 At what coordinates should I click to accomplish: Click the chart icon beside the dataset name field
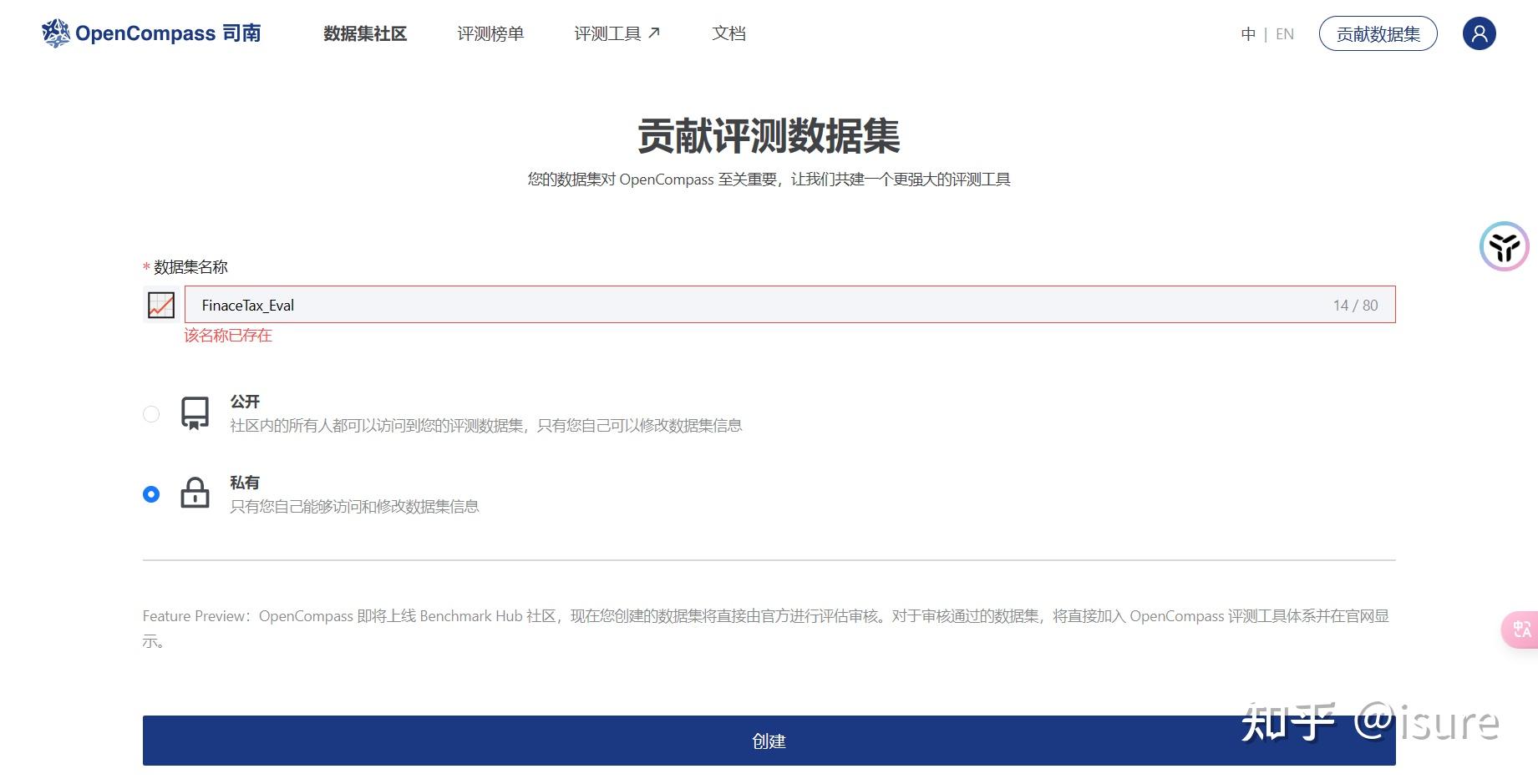[160, 305]
